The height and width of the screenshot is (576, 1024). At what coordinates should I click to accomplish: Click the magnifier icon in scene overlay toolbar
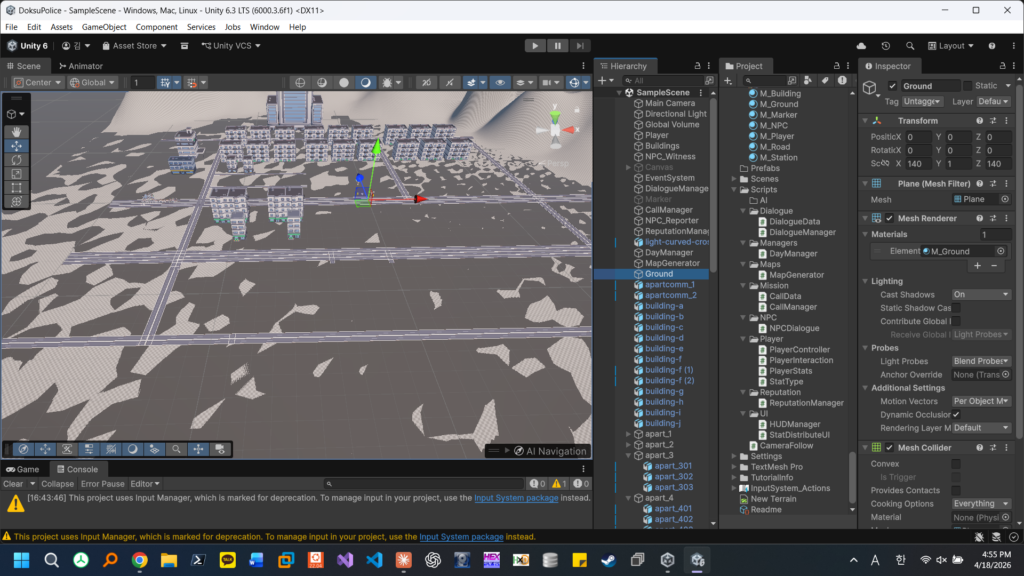click(x=176, y=449)
